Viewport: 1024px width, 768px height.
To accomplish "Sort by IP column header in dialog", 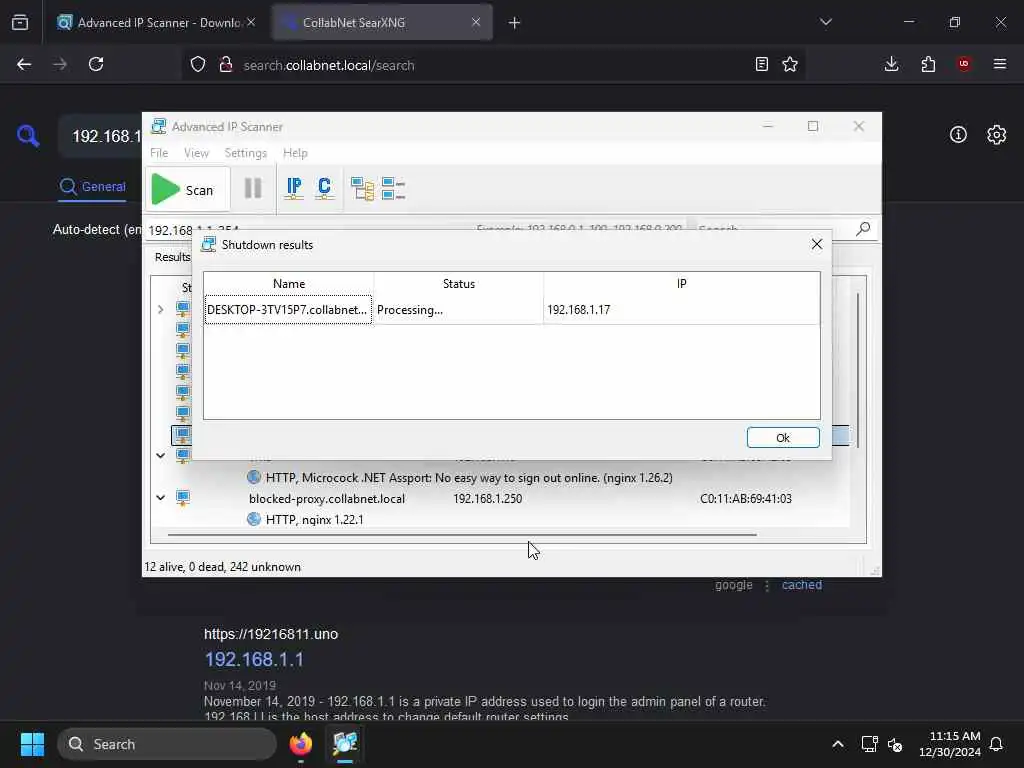I will pos(681,283).
